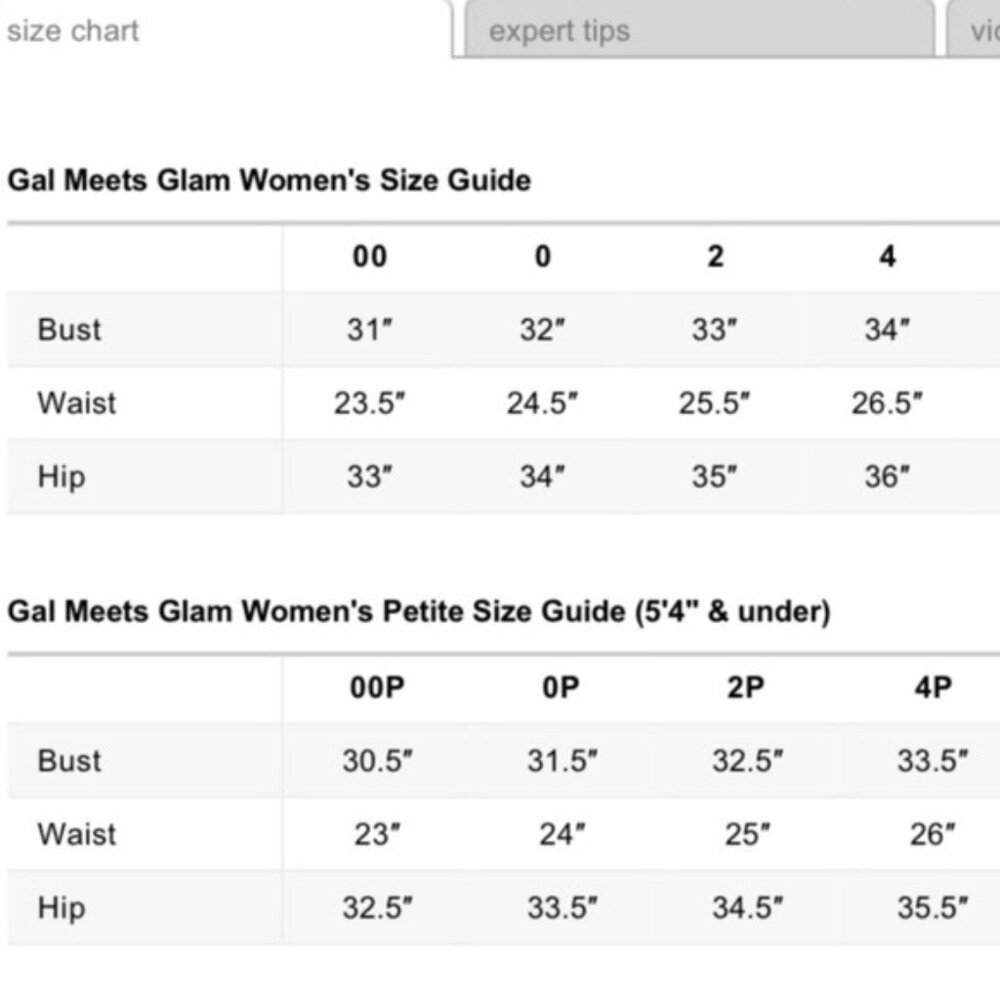Select the 00 size column header
This screenshot has width=1000, height=1000.
[369, 257]
